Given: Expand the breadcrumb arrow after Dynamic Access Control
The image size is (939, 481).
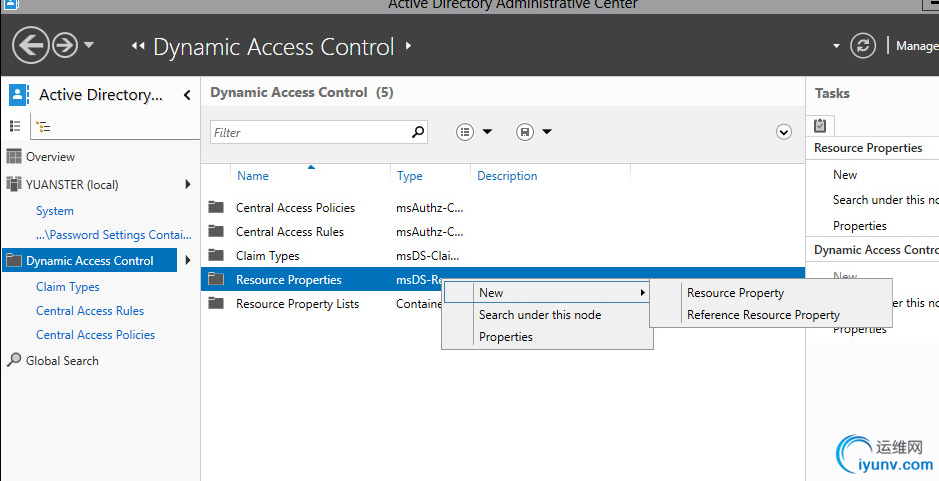Looking at the screenshot, I should (408, 46).
